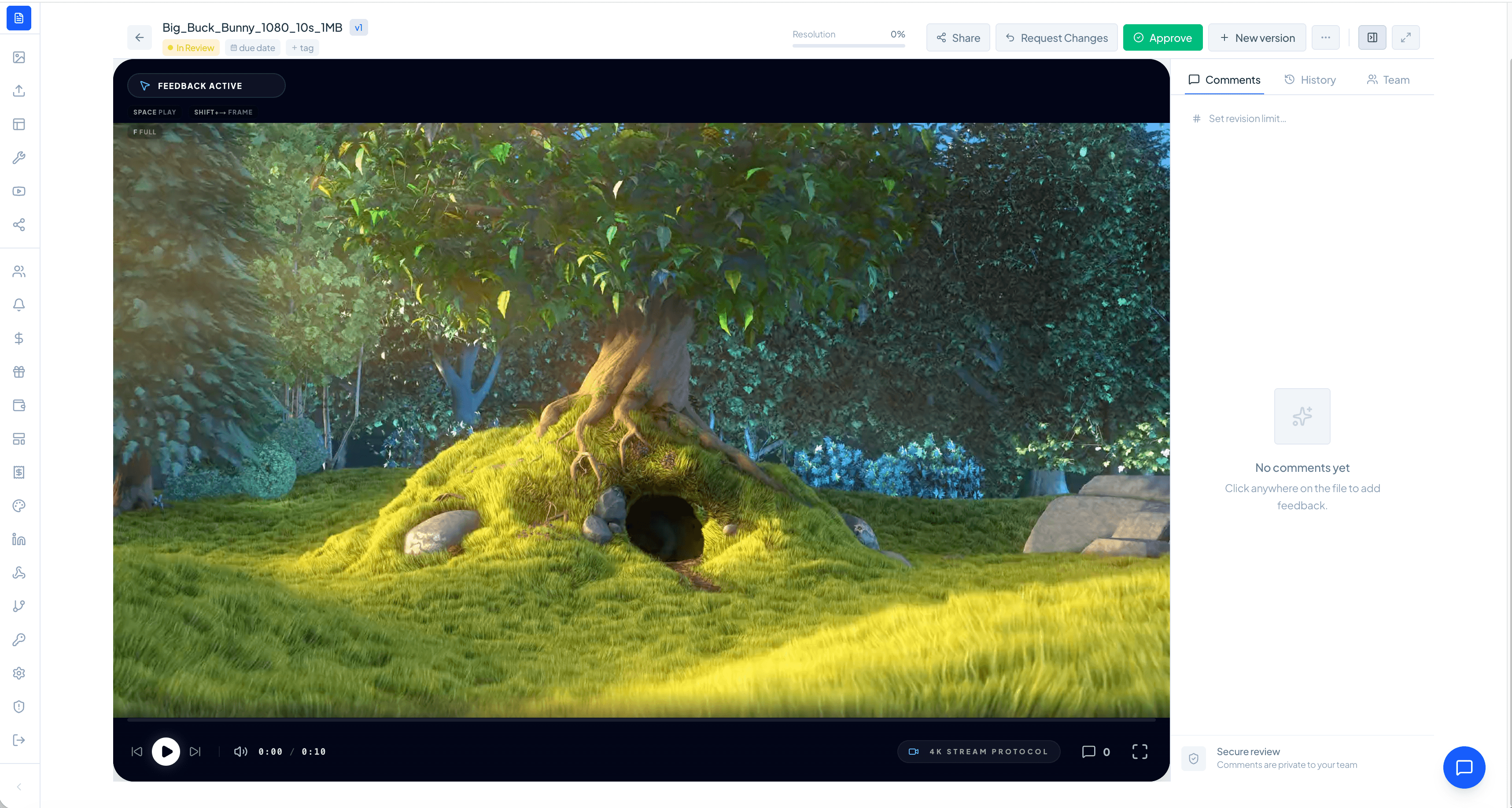This screenshot has width=1512, height=808.
Task: Open the image gallery sidebar icon
Action: pos(19,58)
